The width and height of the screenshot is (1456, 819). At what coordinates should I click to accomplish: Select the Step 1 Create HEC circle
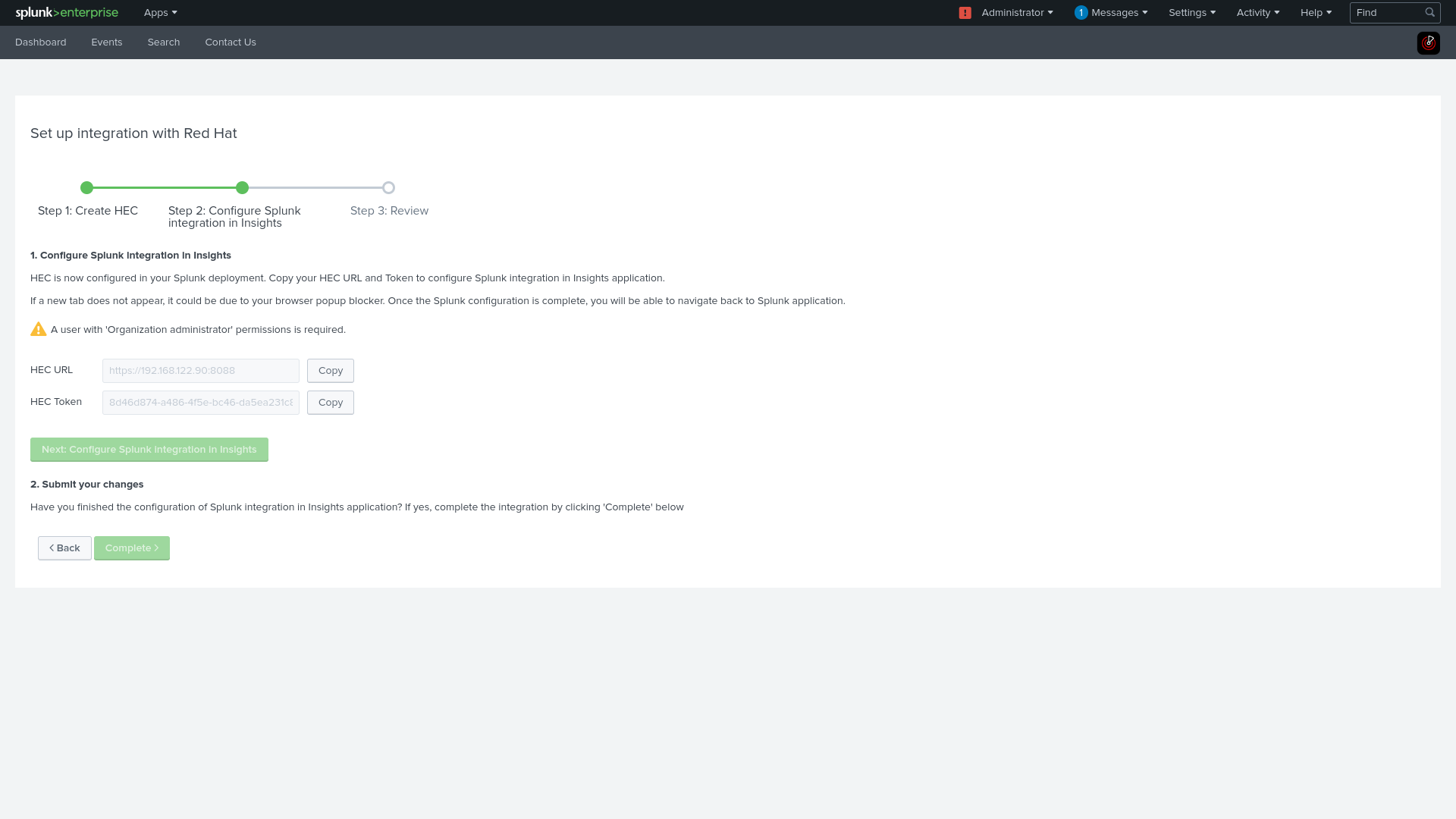tap(86, 187)
